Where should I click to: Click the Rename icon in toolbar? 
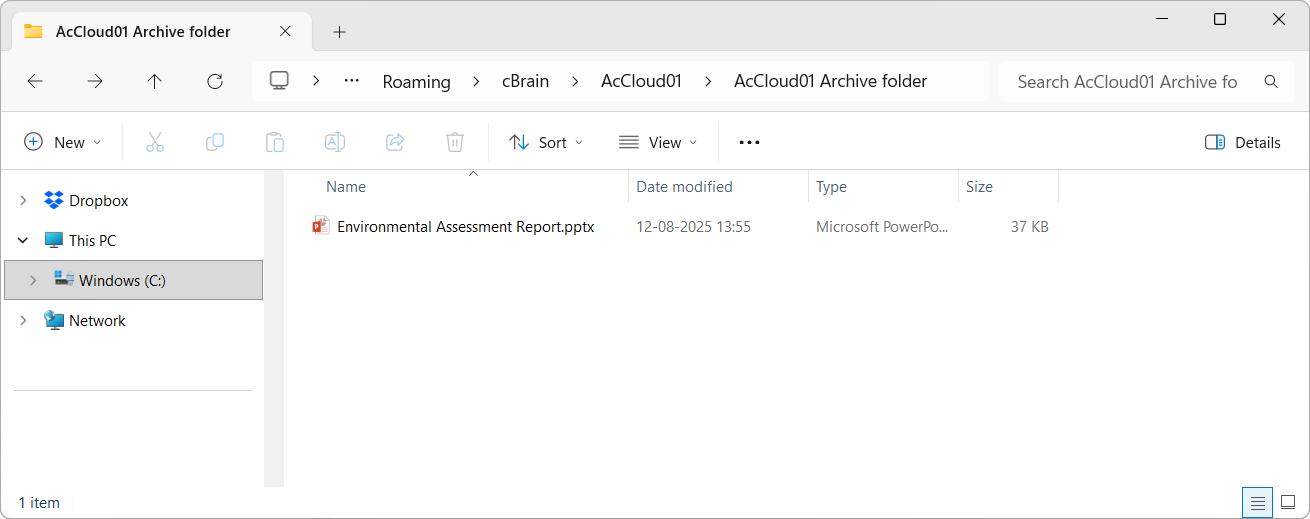[335, 142]
